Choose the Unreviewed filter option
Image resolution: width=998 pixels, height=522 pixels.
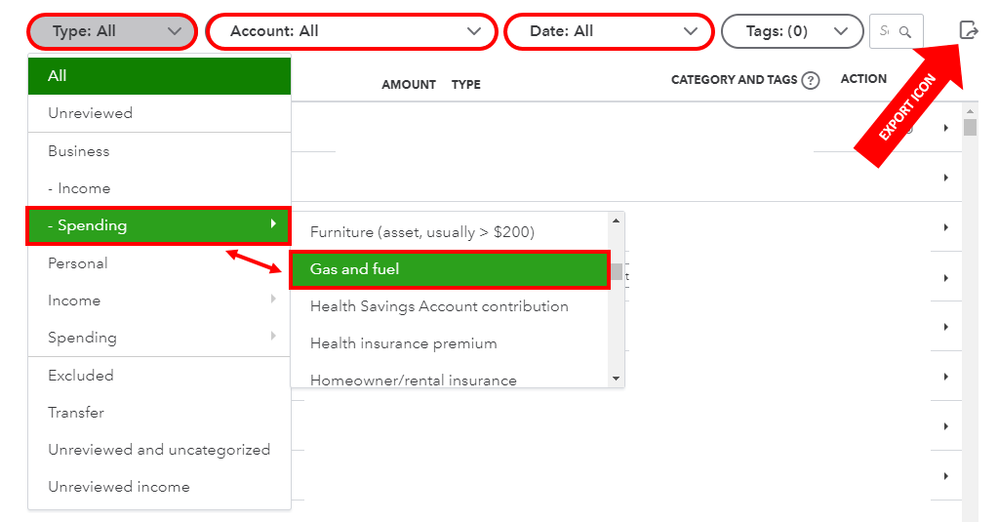90,113
